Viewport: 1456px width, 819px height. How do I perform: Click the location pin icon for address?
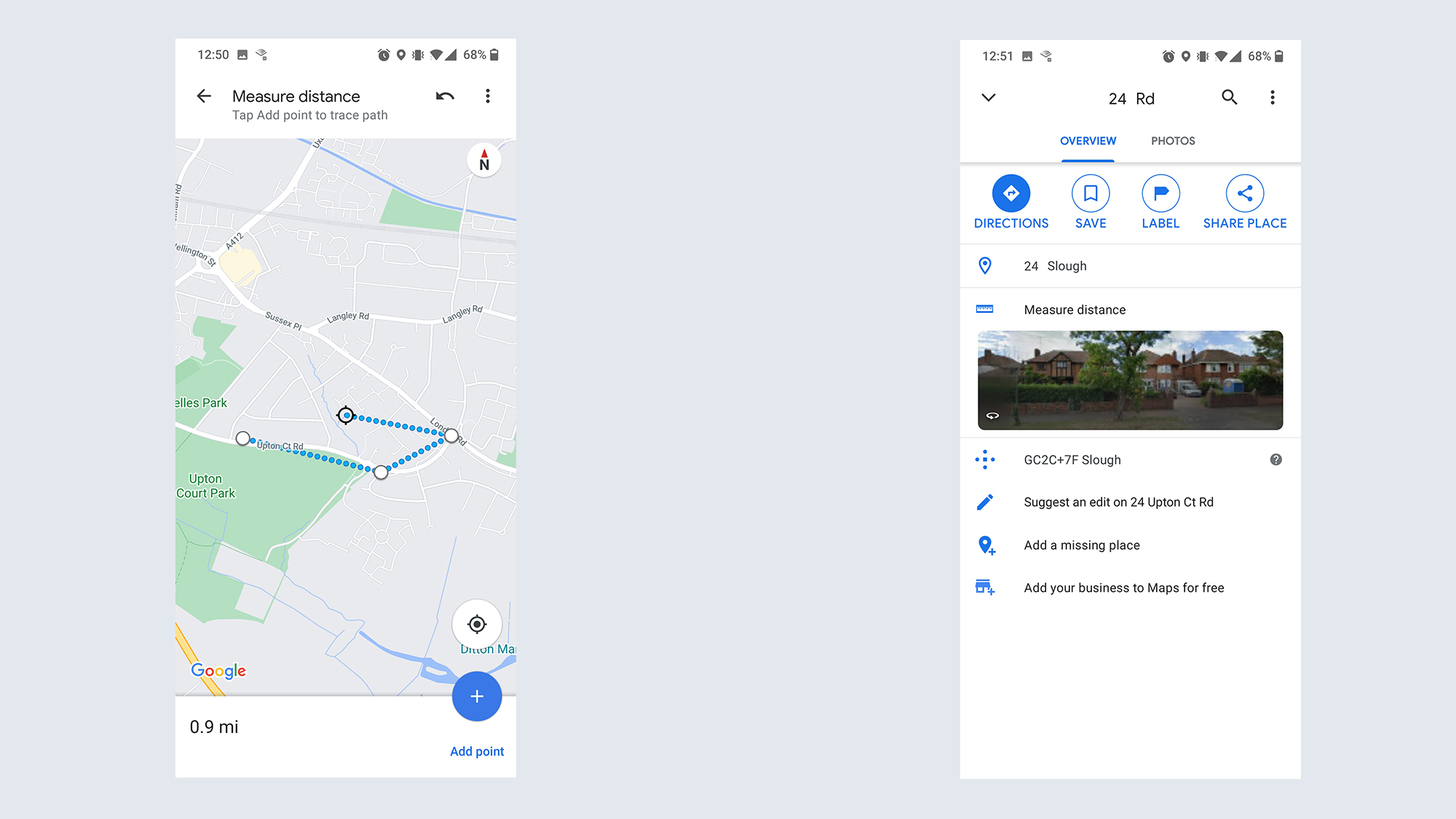point(985,265)
